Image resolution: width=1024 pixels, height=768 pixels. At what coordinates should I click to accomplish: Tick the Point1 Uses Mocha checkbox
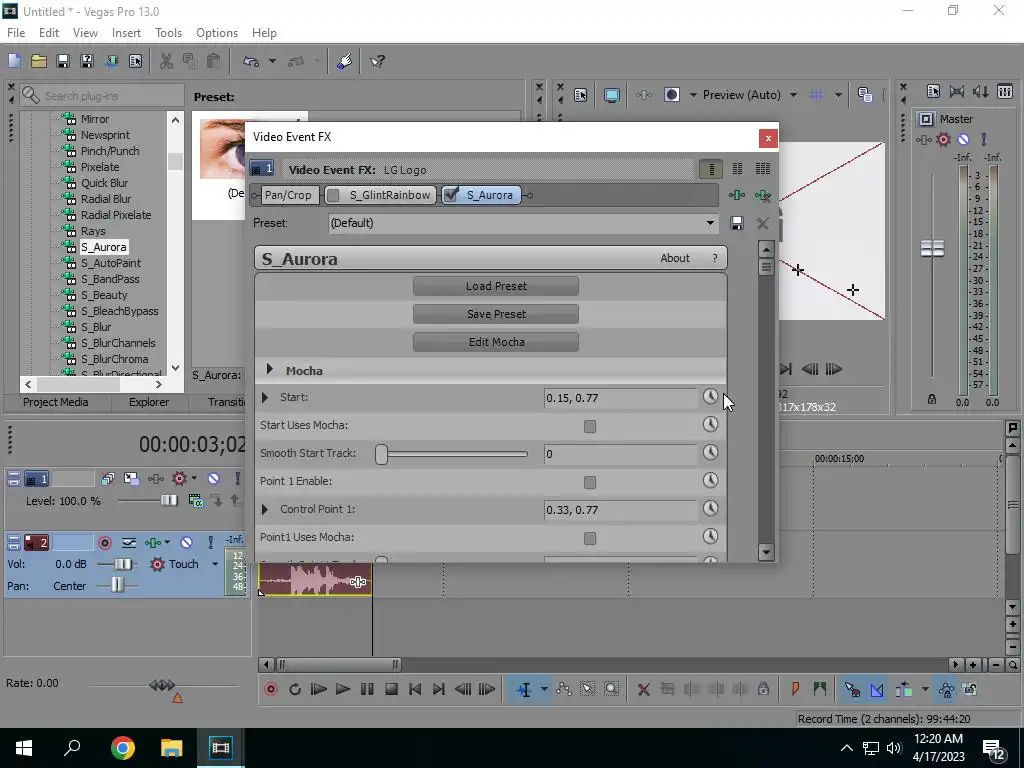(x=590, y=539)
